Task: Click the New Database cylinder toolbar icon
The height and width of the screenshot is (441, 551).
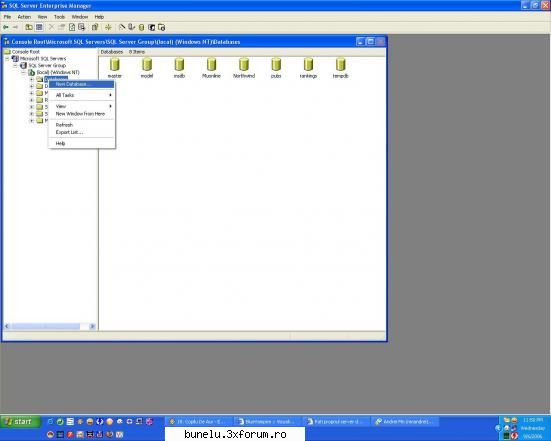Action: coord(141,27)
